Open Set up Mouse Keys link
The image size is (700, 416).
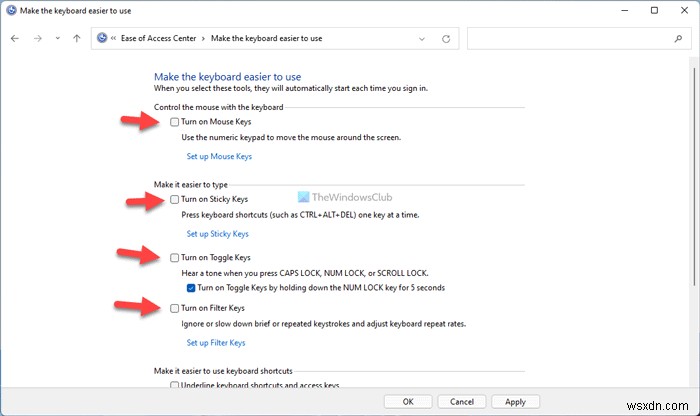(x=219, y=156)
